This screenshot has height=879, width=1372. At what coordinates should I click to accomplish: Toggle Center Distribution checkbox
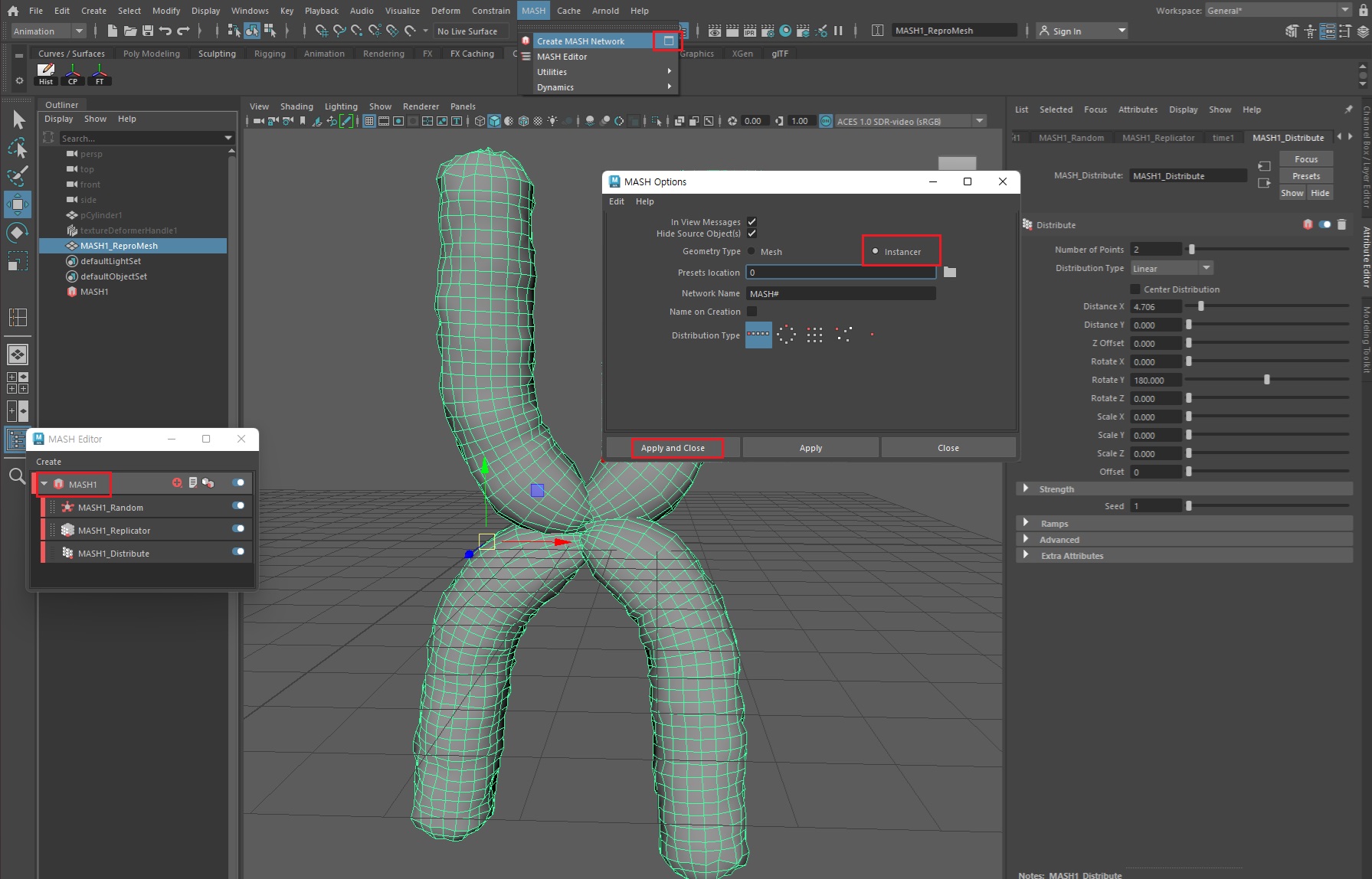point(1135,289)
